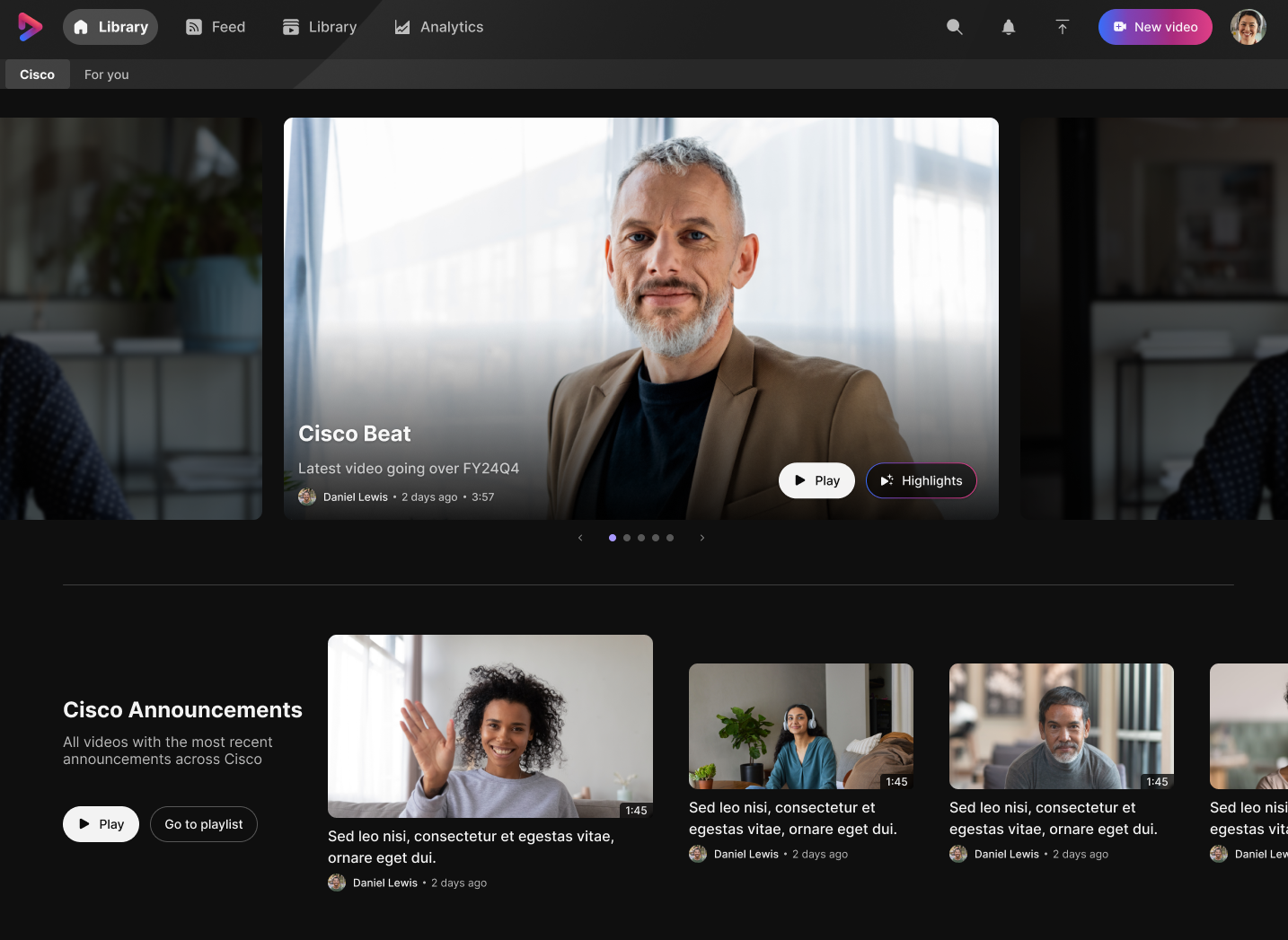Open the Cisco Announcements heading
The height and width of the screenshot is (940, 1288).
[x=182, y=710]
